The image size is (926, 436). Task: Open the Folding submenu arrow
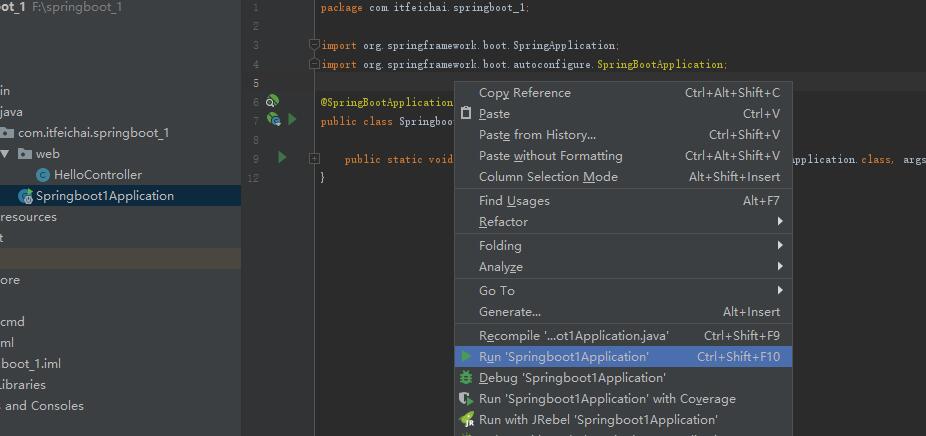pos(780,245)
